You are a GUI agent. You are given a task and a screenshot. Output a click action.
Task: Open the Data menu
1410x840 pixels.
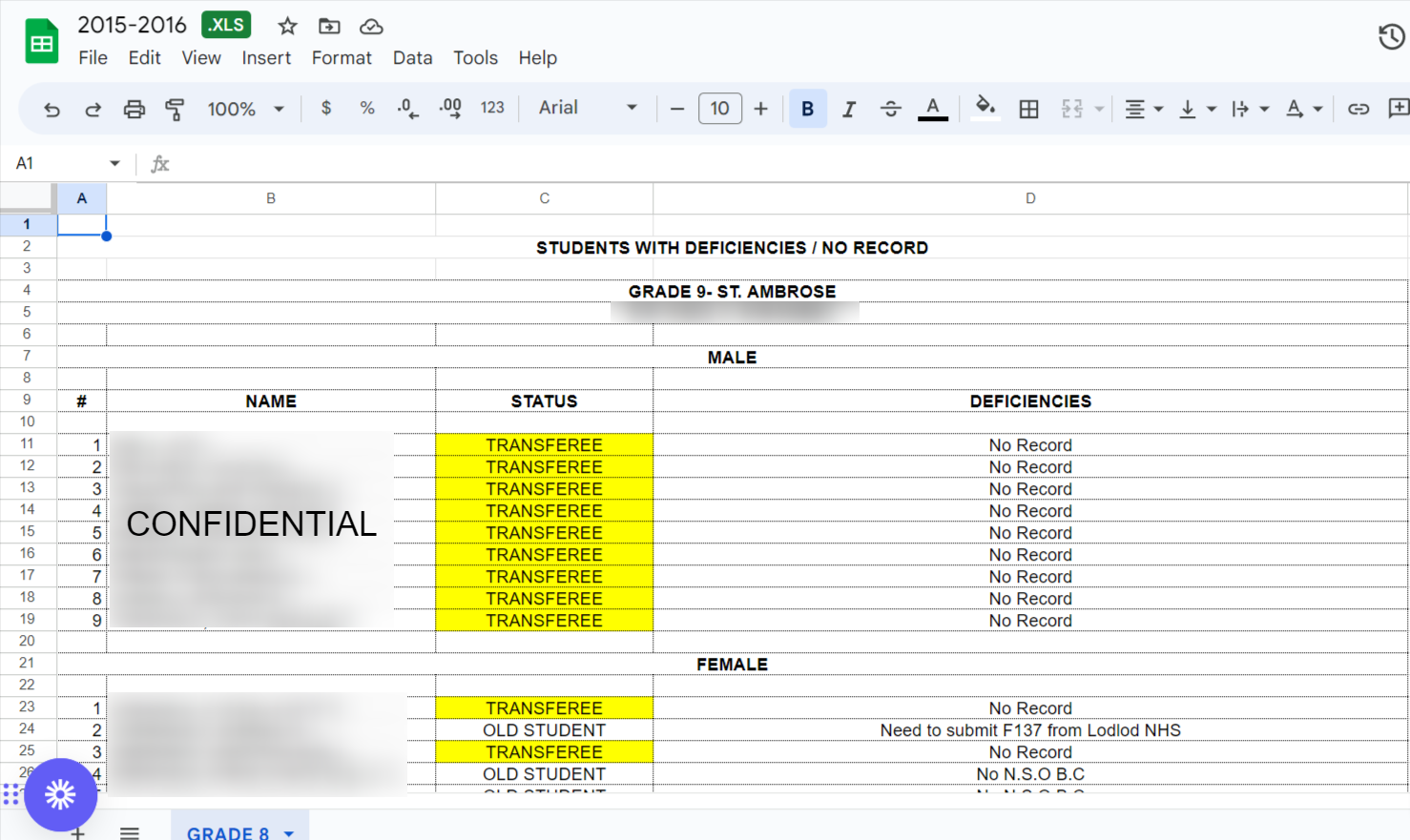(412, 58)
